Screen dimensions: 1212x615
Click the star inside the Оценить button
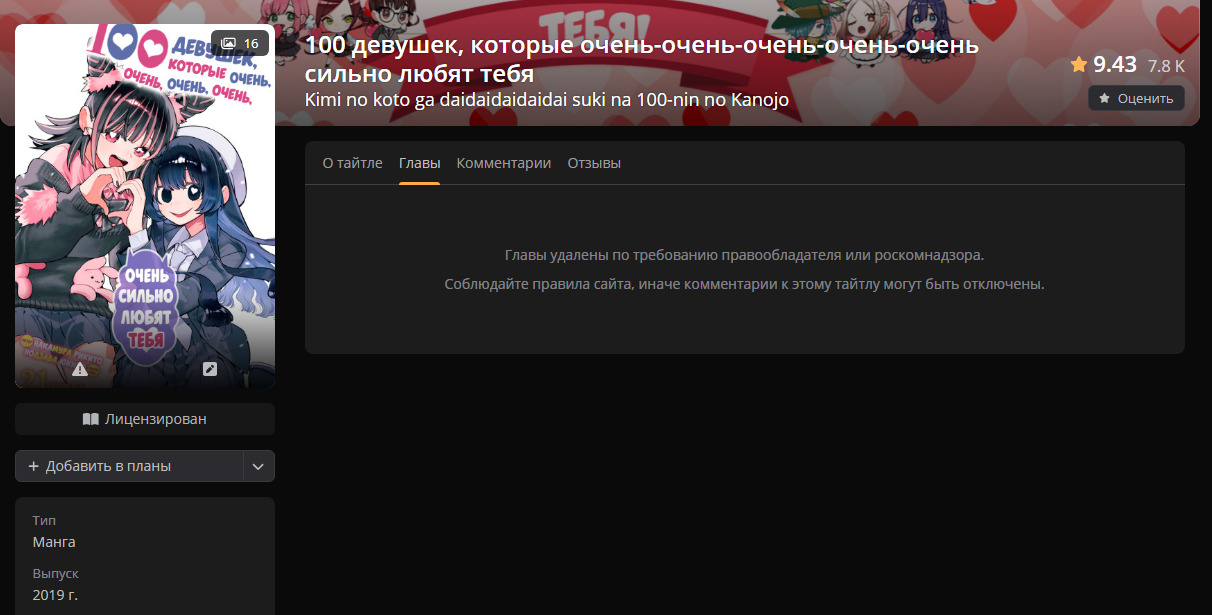point(1105,98)
